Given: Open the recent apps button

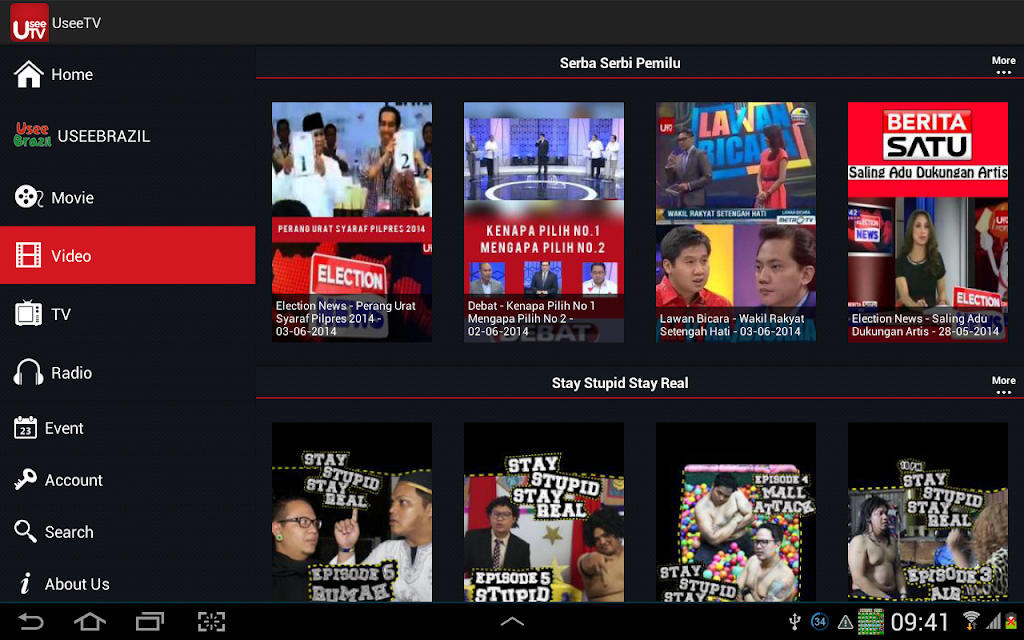Looking at the screenshot, I should click(150, 622).
